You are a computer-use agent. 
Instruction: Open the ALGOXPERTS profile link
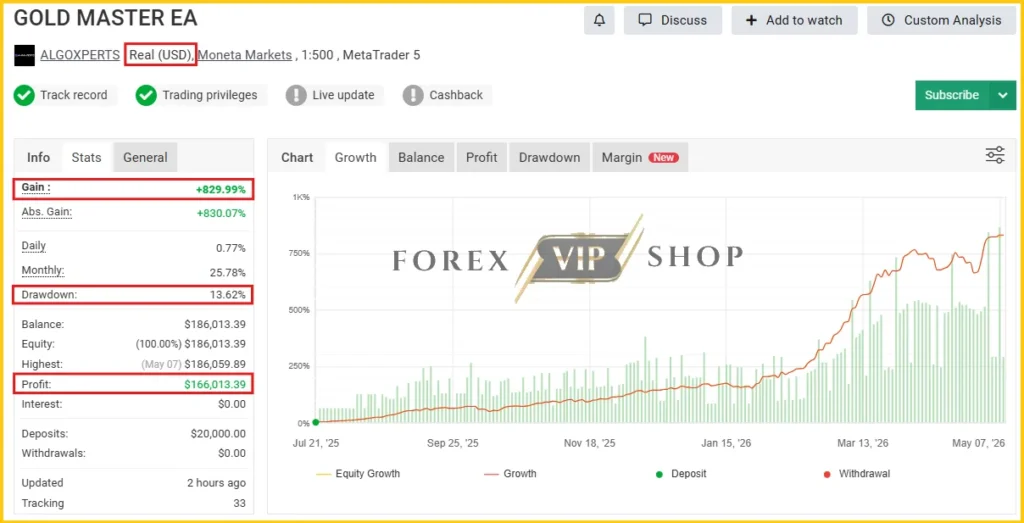click(x=80, y=55)
